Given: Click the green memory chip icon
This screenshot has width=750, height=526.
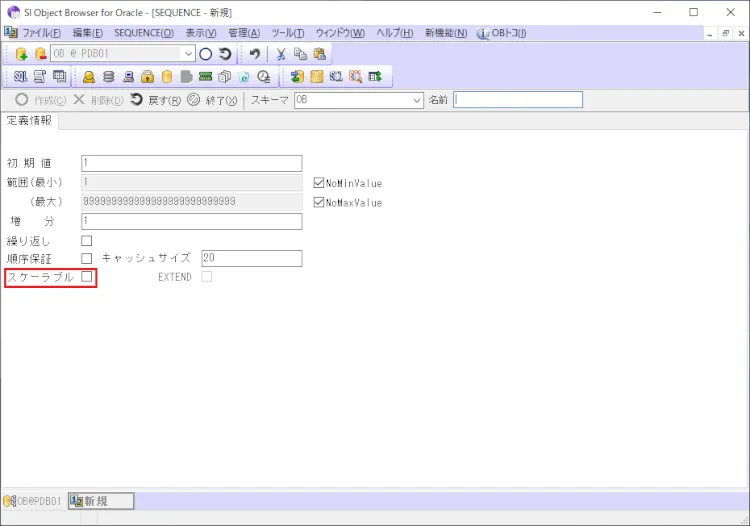Looking at the screenshot, I should coord(205,77).
